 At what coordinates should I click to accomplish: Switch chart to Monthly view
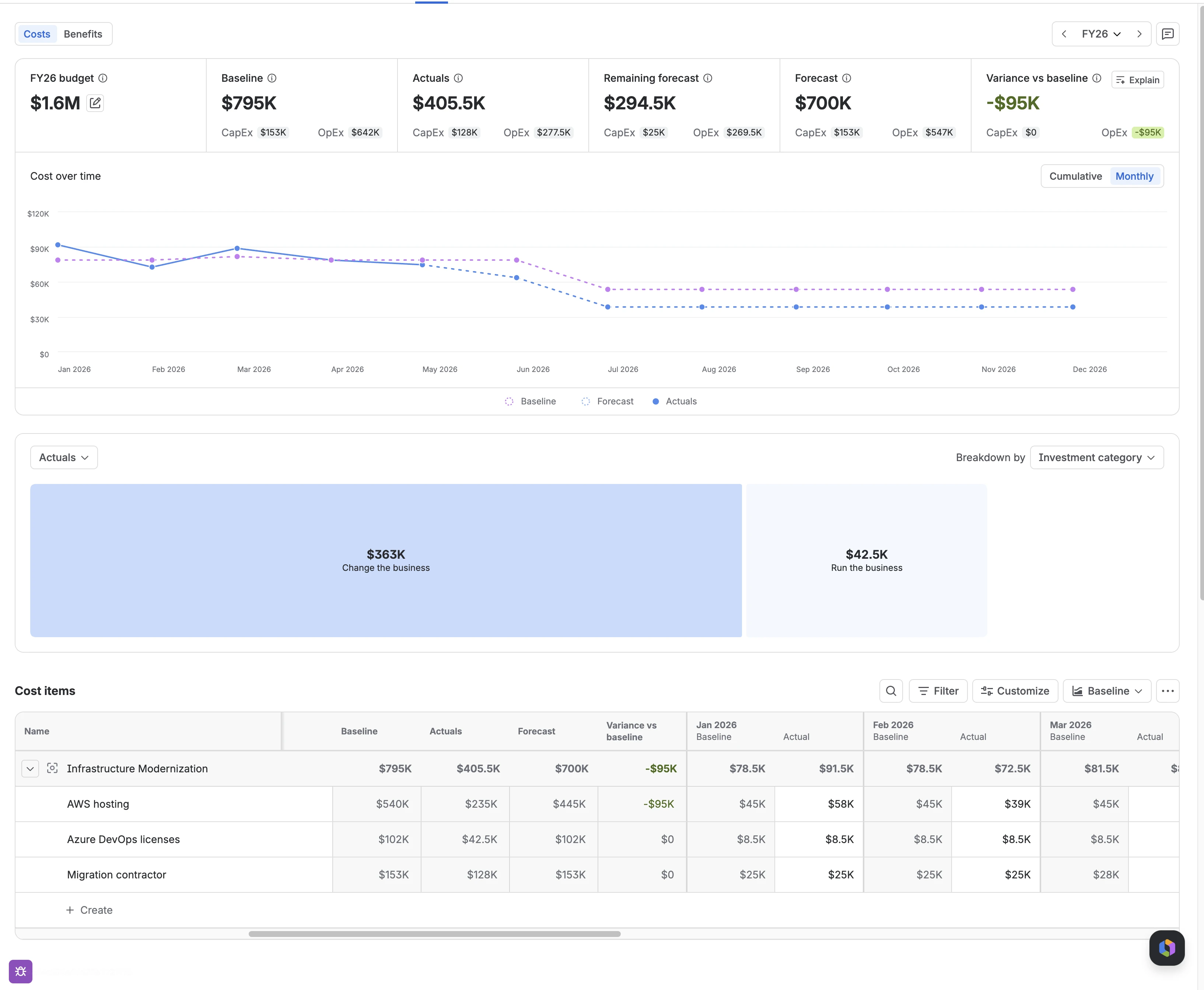[1134, 176]
